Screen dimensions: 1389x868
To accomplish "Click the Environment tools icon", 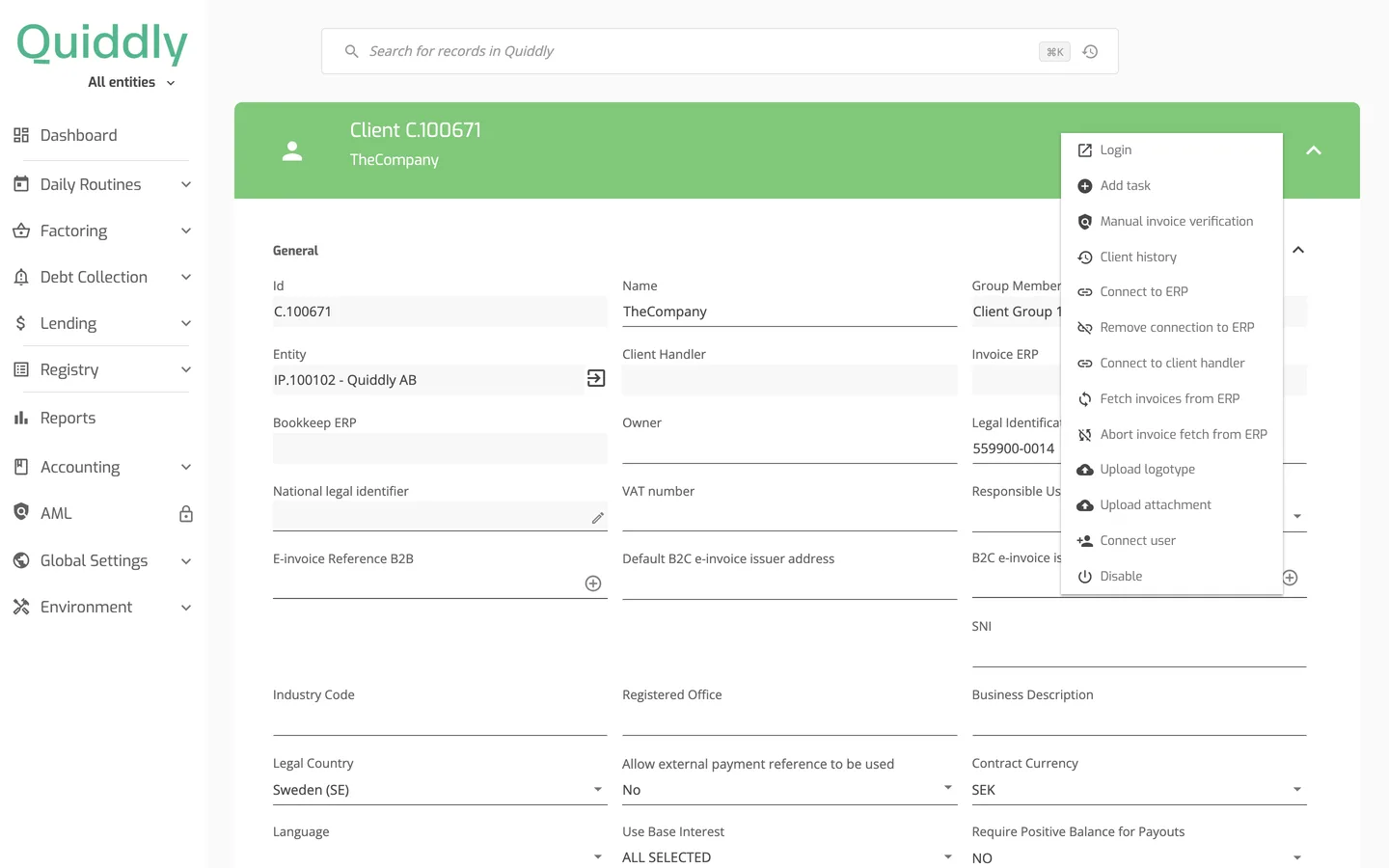I will click(x=21, y=607).
